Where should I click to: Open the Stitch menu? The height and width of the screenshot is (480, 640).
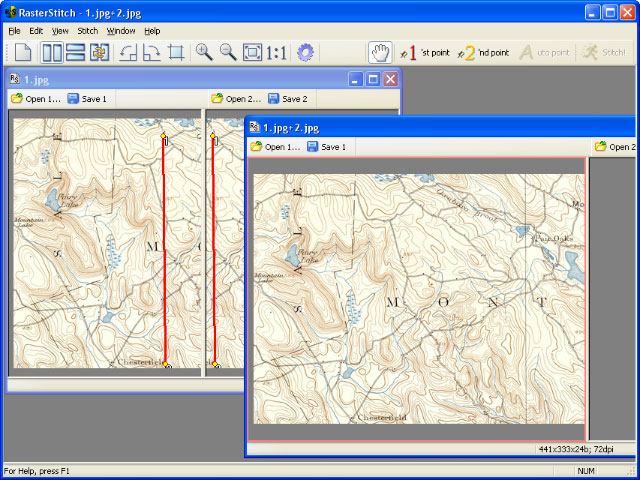pyautogui.click(x=87, y=31)
